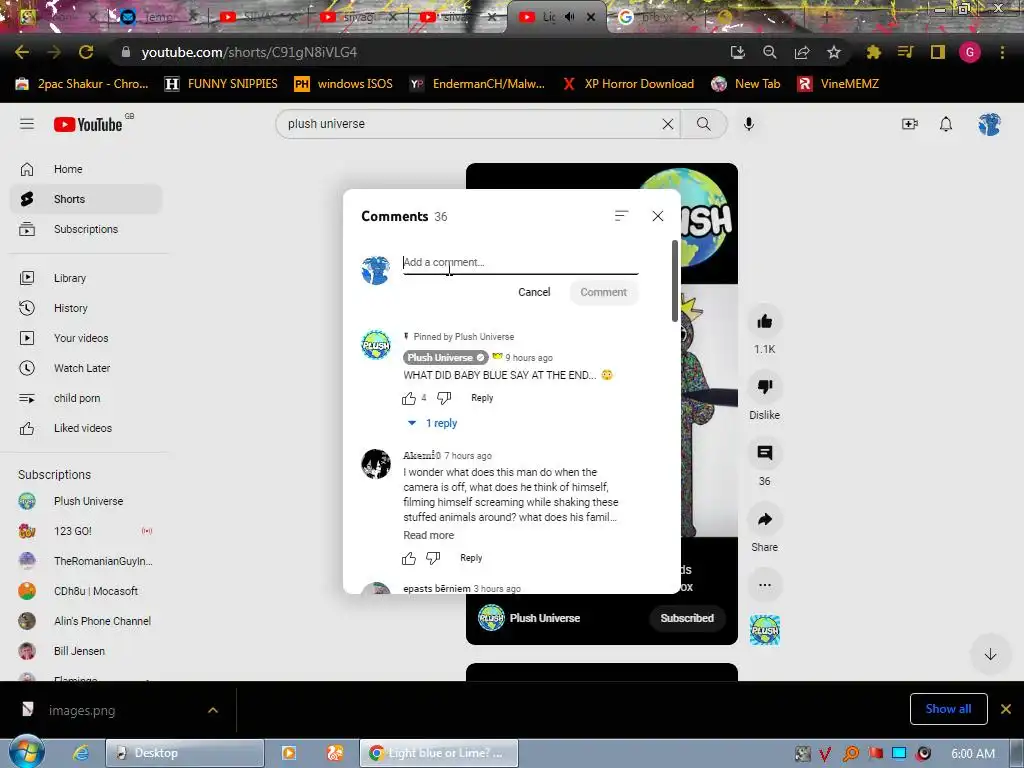Open images.png download options chevron
This screenshot has height=768, width=1024.
coord(213,710)
